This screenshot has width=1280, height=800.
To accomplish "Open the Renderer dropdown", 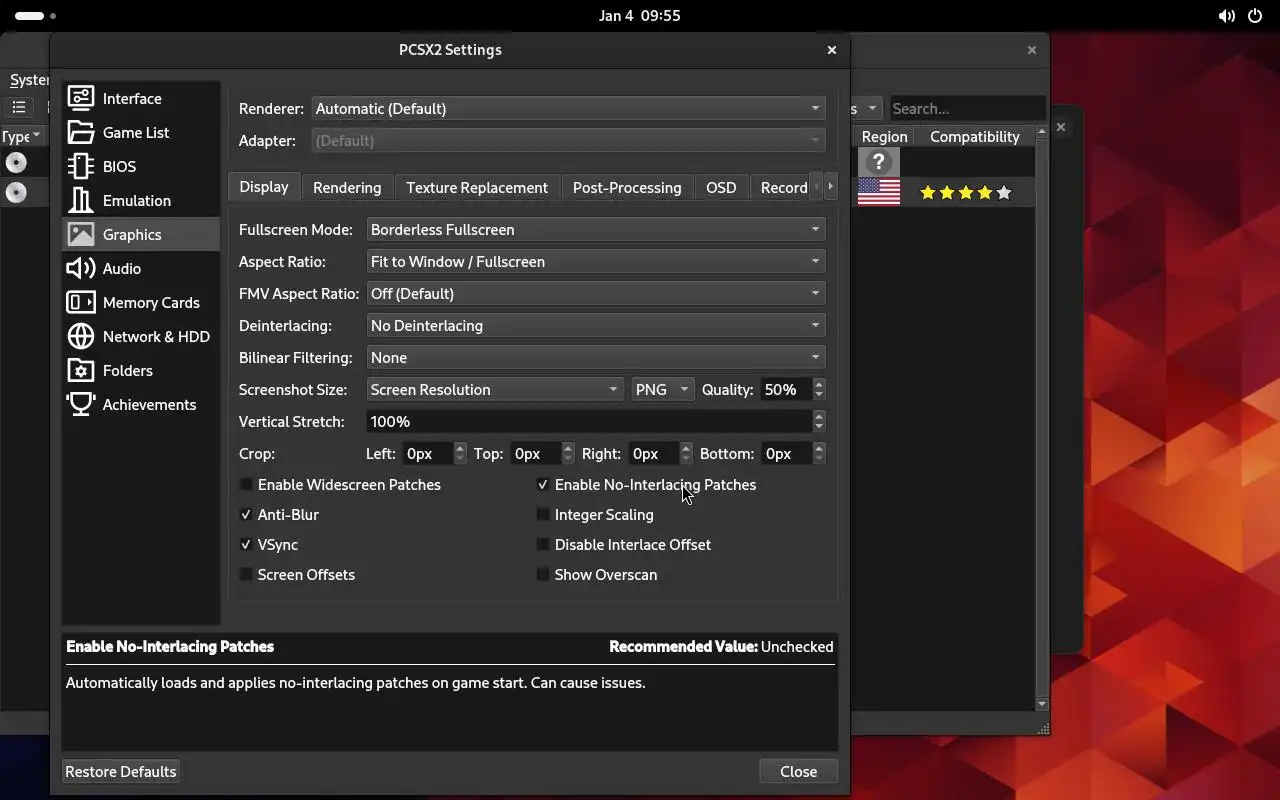I will coord(568,108).
